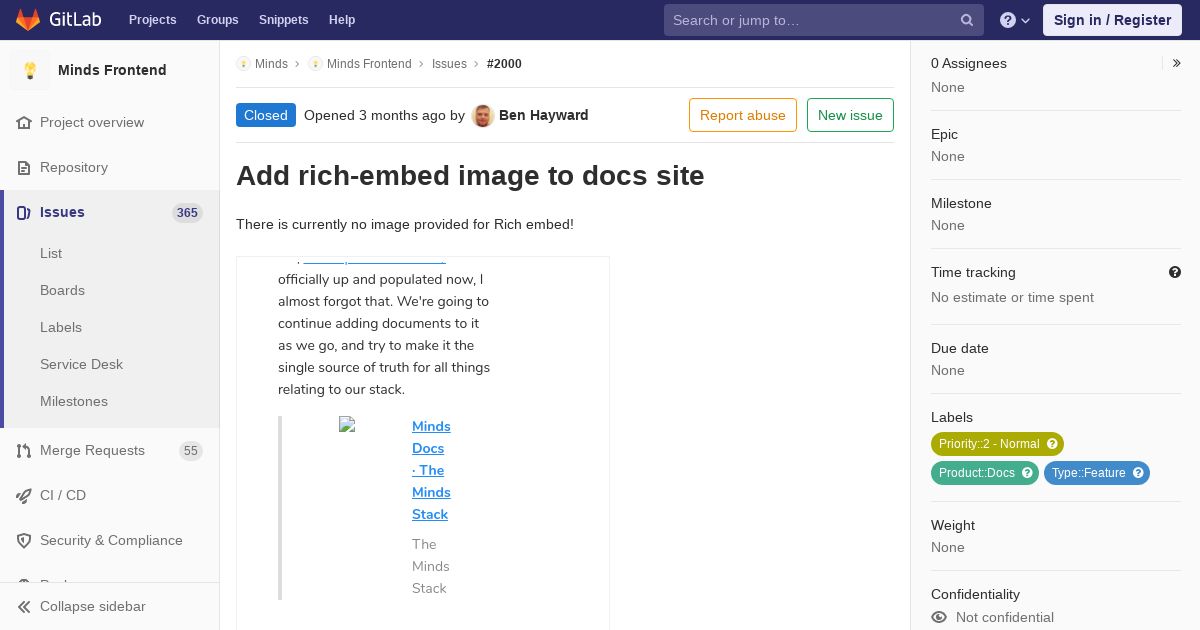The height and width of the screenshot is (630, 1200).
Task: Click Sign in / Register
Action: [x=1112, y=20]
